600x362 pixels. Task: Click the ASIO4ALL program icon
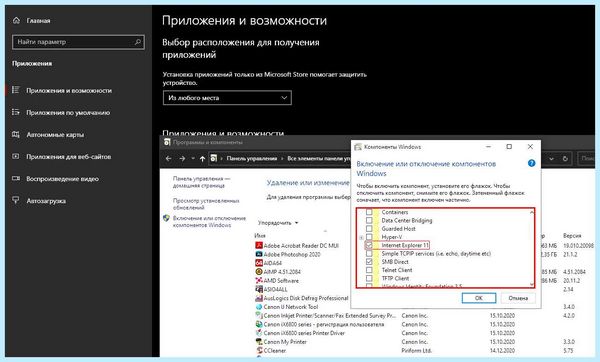pyautogui.click(x=259, y=289)
